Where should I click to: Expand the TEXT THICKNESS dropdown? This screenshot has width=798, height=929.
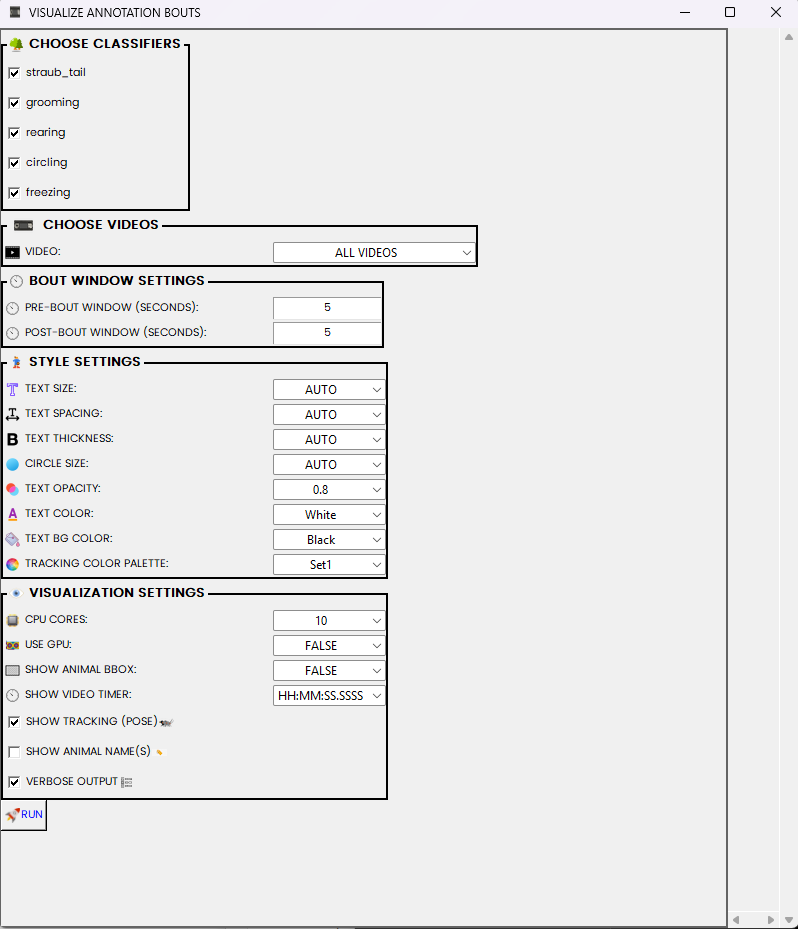point(329,439)
